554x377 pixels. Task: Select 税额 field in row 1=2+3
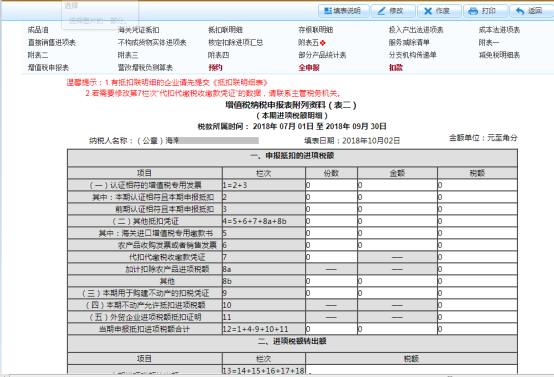pos(477,185)
